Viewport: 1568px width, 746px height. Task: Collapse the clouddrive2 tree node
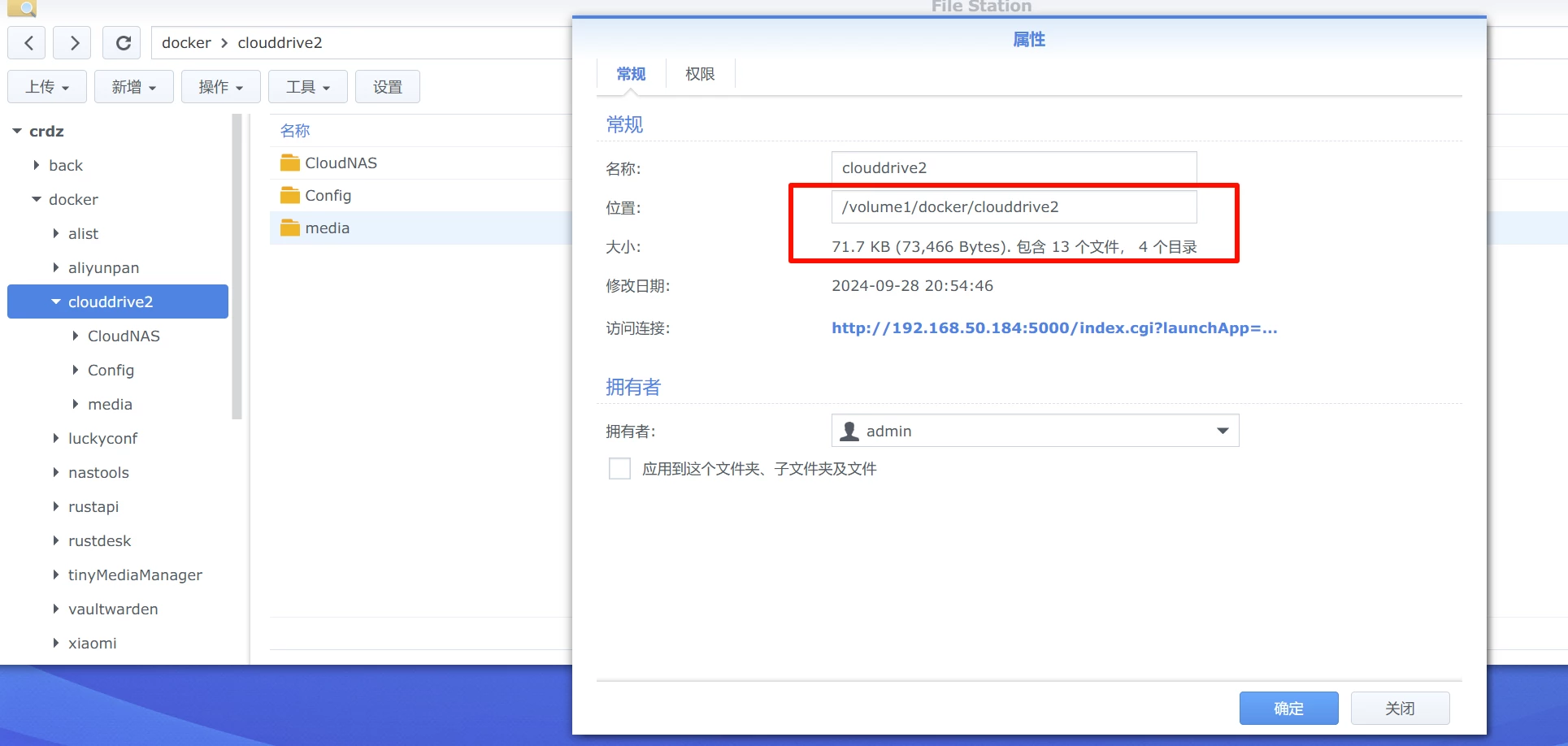pyautogui.click(x=56, y=301)
